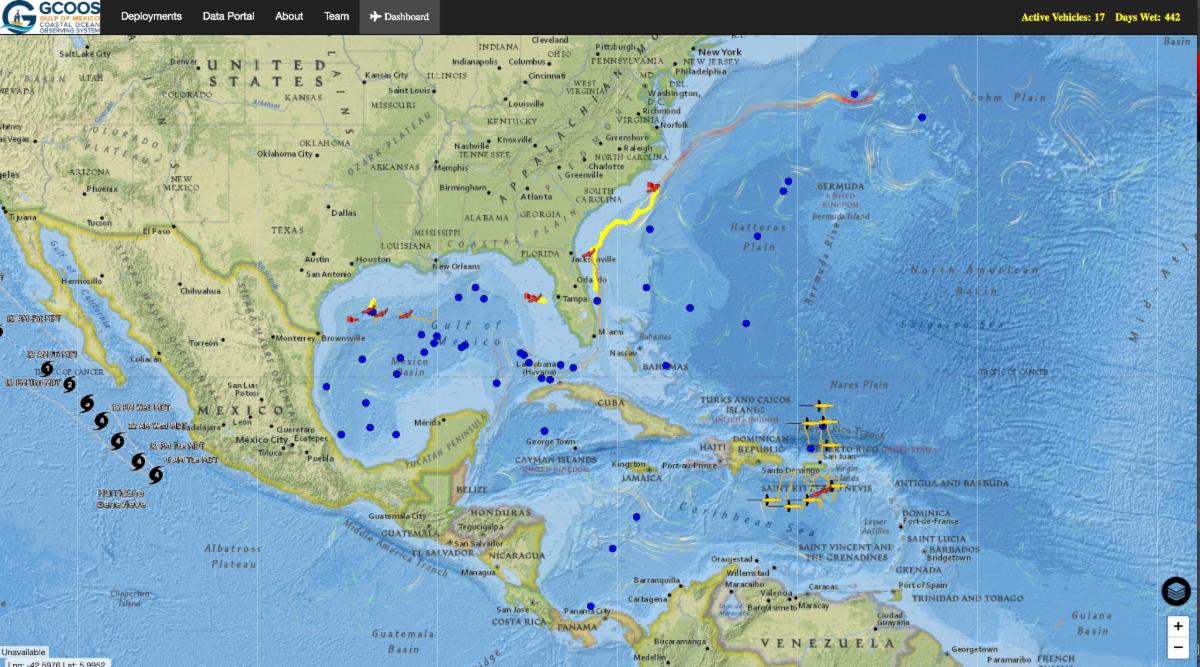This screenshot has width=1200, height=667.
Task: Select red glider icon near Tampa
Action: point(533,297)
